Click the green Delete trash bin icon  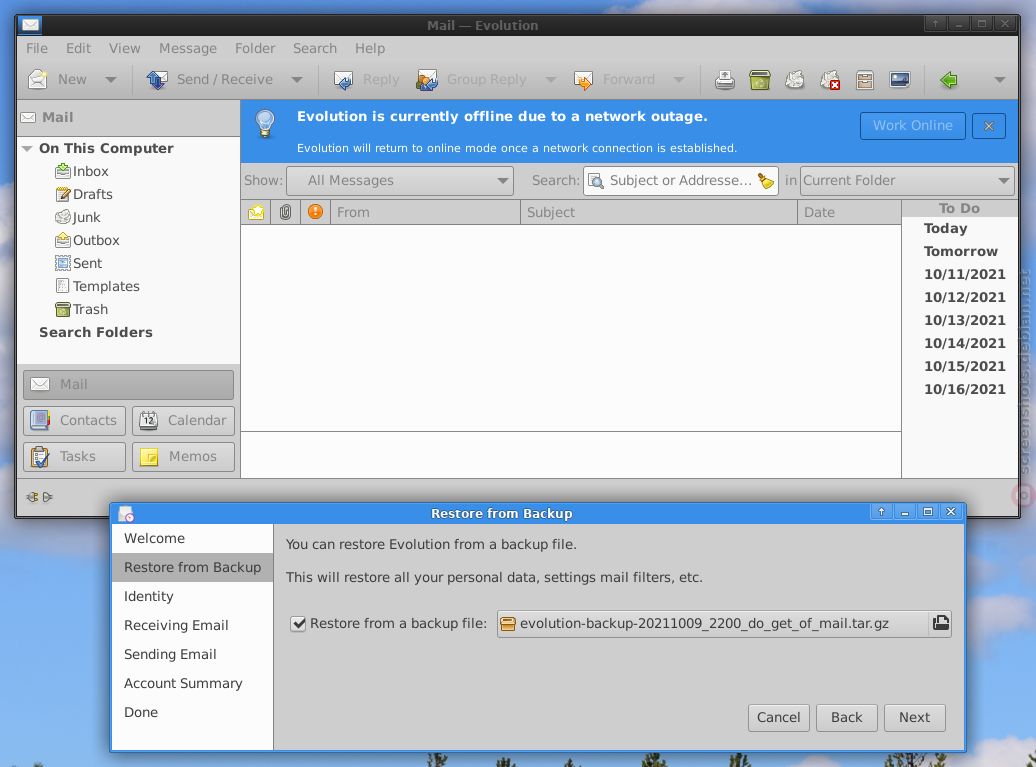pos(760,80)
